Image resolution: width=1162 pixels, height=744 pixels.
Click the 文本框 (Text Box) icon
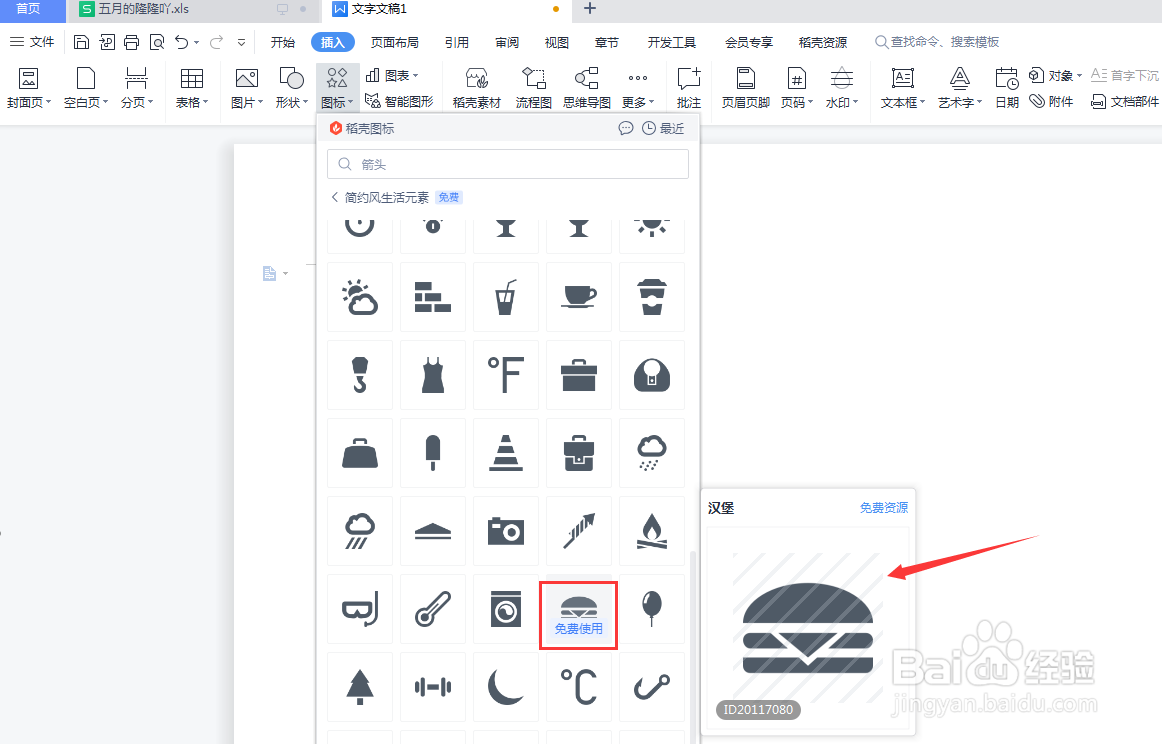(900, 88)
